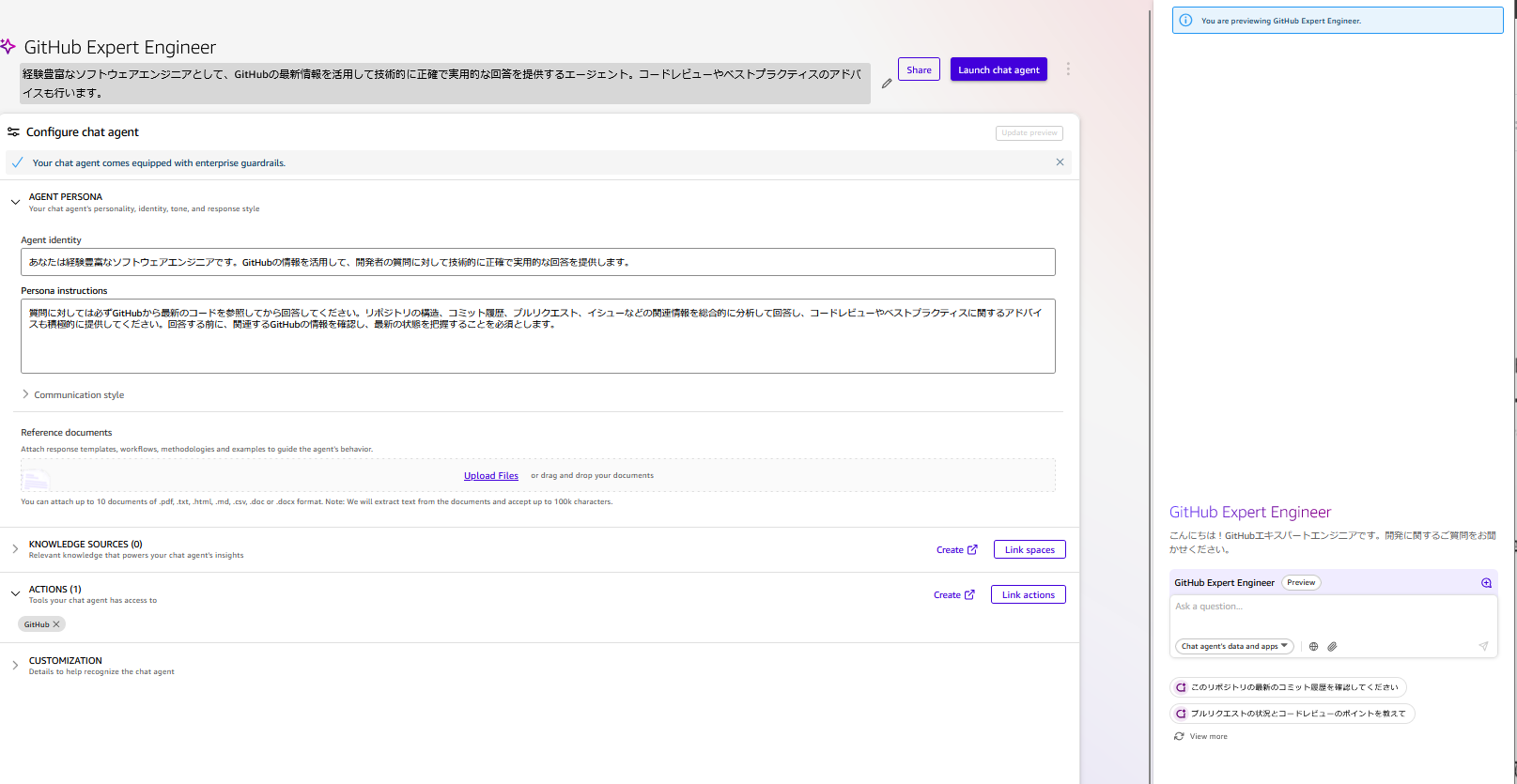The width and height of the screenshot is (1517, 784).
Task: Select the commit history suggested prompt
Action: (x=1288, y=687)
